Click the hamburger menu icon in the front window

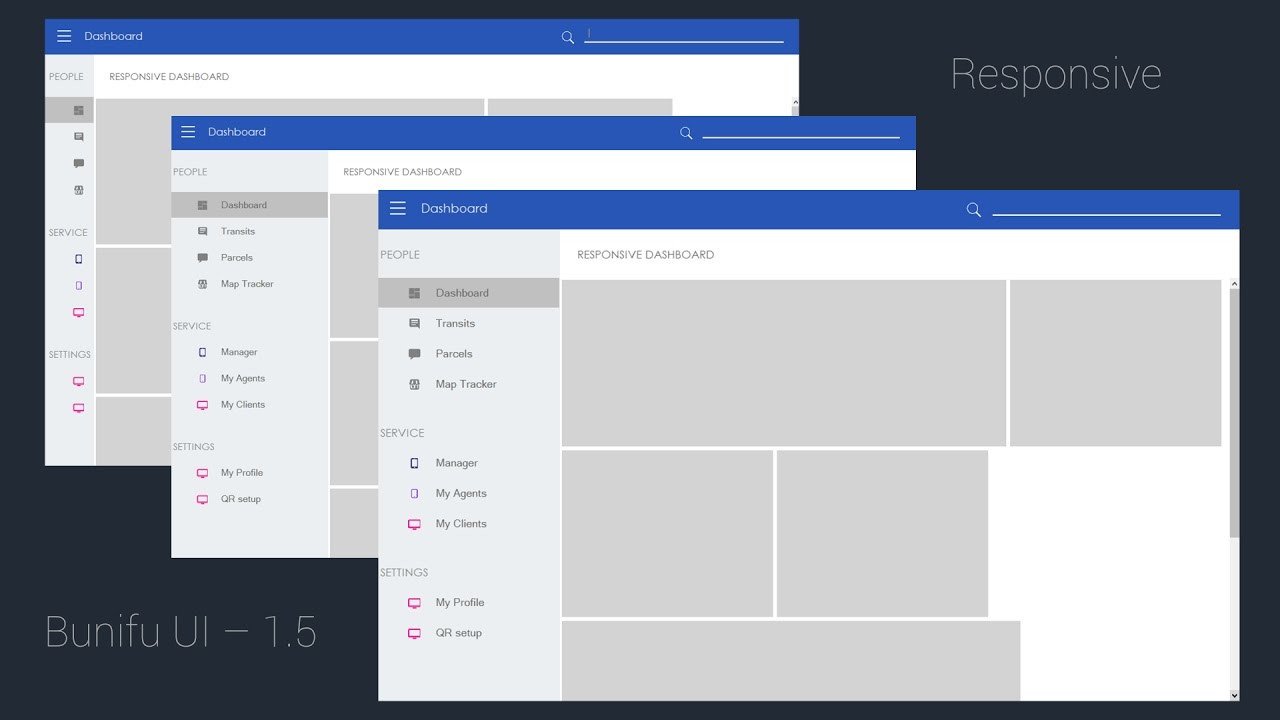click(x=398, y=208)
